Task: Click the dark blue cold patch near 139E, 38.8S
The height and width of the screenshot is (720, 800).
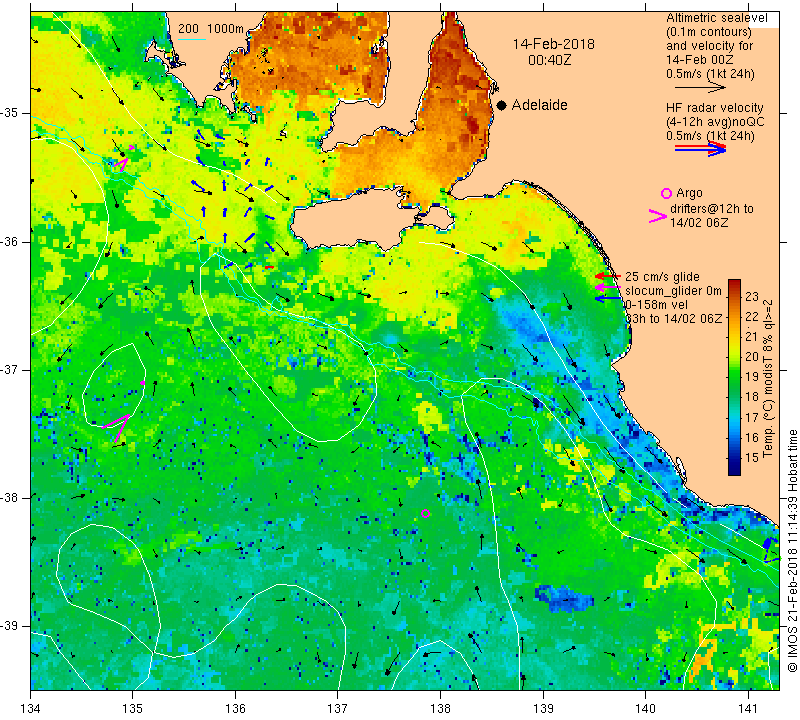Action: 564,599
